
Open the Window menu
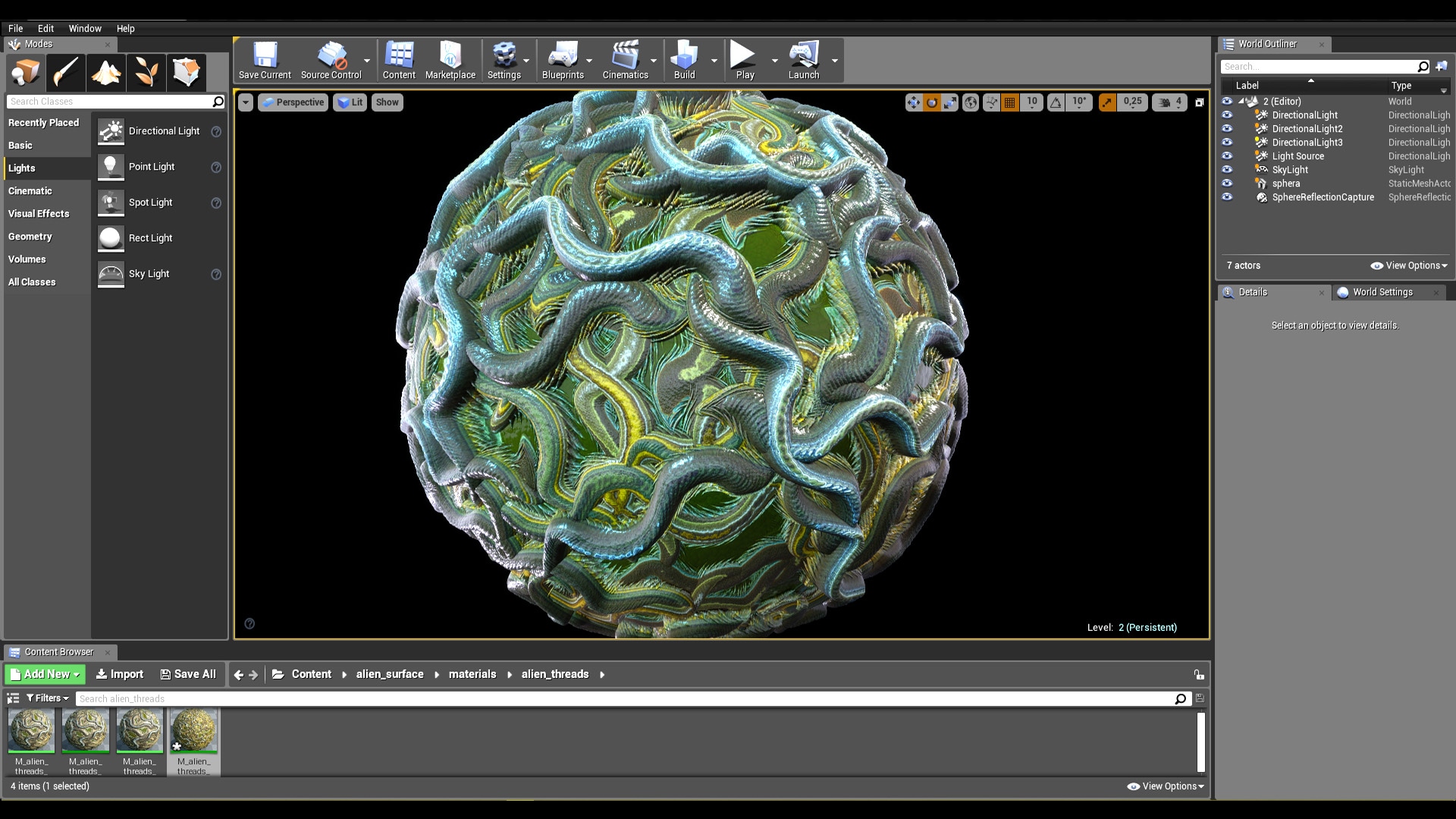85,28
